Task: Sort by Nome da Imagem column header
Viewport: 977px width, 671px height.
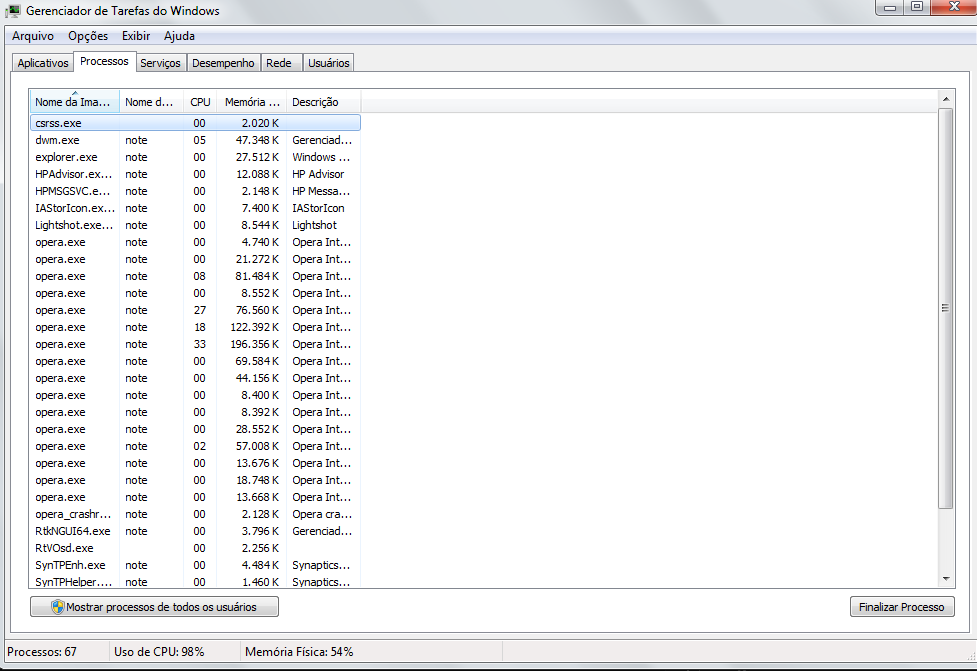Action: pyautogui.click(x=74, y=102)
